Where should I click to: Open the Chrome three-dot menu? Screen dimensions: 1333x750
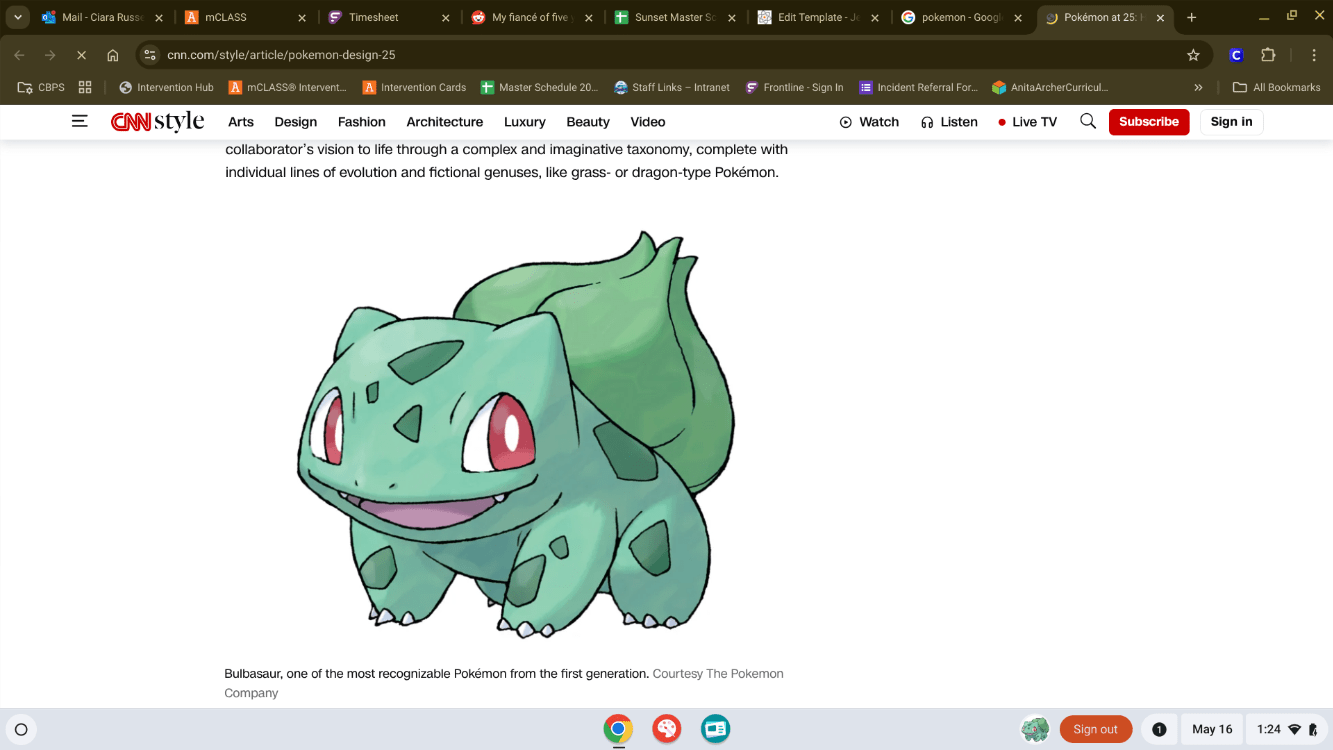(x=1314, y=55)
